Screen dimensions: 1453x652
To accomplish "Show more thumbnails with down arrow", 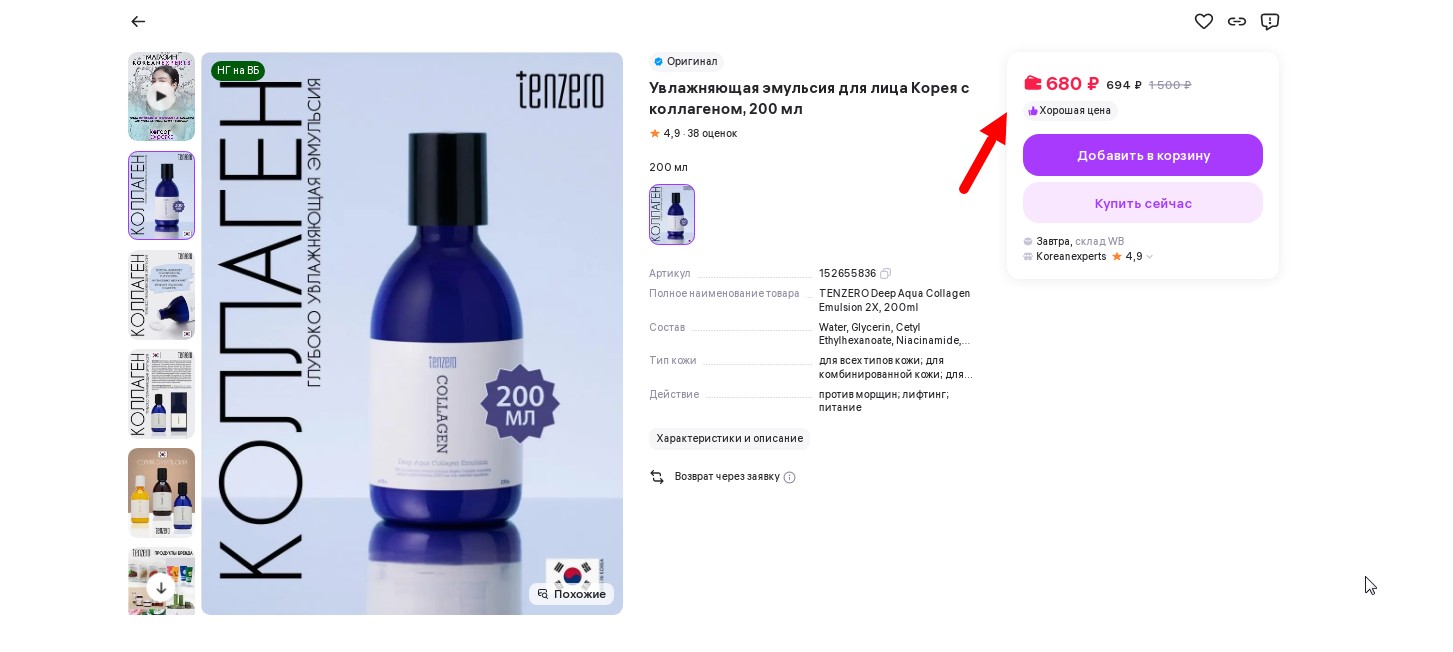I will point(161,587).
